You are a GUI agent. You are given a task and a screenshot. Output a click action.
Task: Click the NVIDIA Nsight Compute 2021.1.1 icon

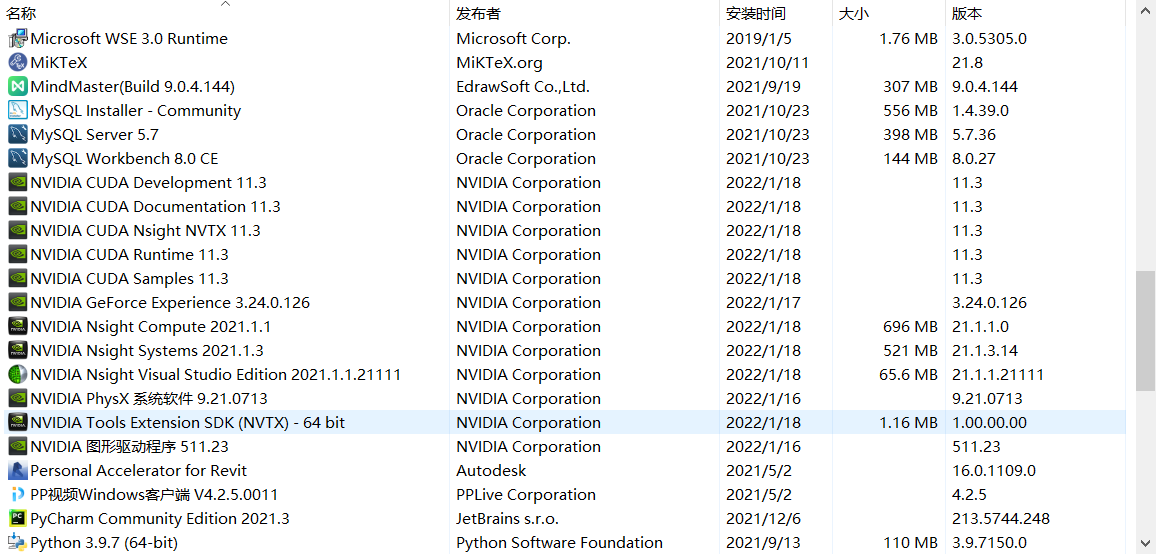[18, 327]
